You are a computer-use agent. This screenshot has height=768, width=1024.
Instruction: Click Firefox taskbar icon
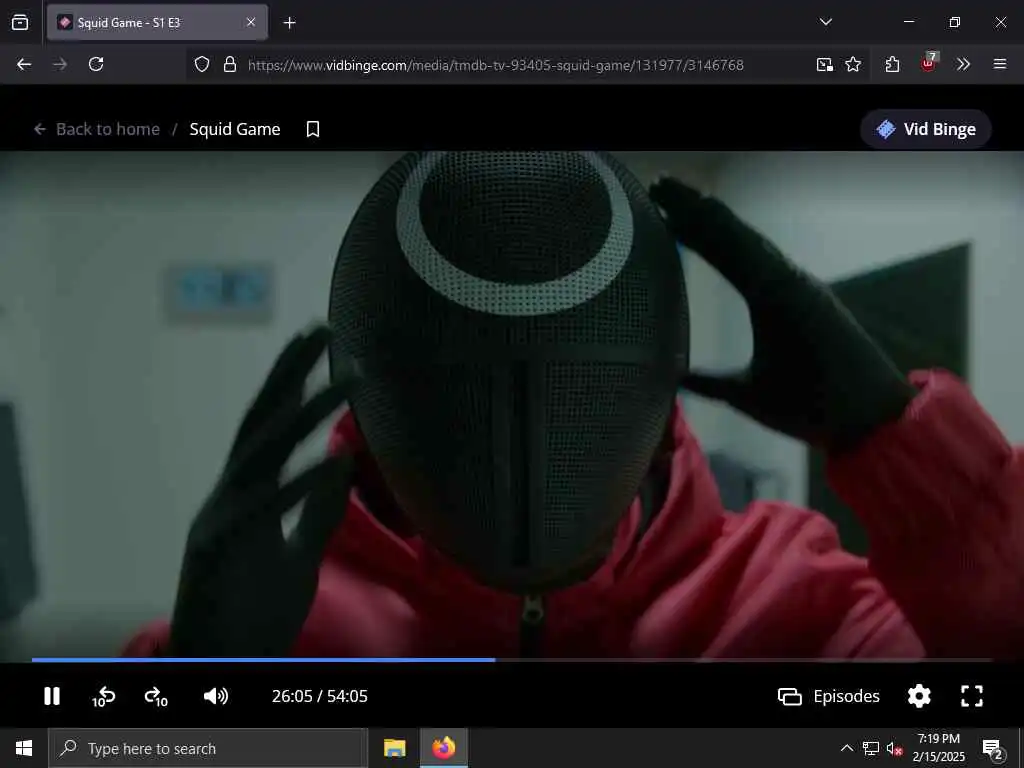443,748
